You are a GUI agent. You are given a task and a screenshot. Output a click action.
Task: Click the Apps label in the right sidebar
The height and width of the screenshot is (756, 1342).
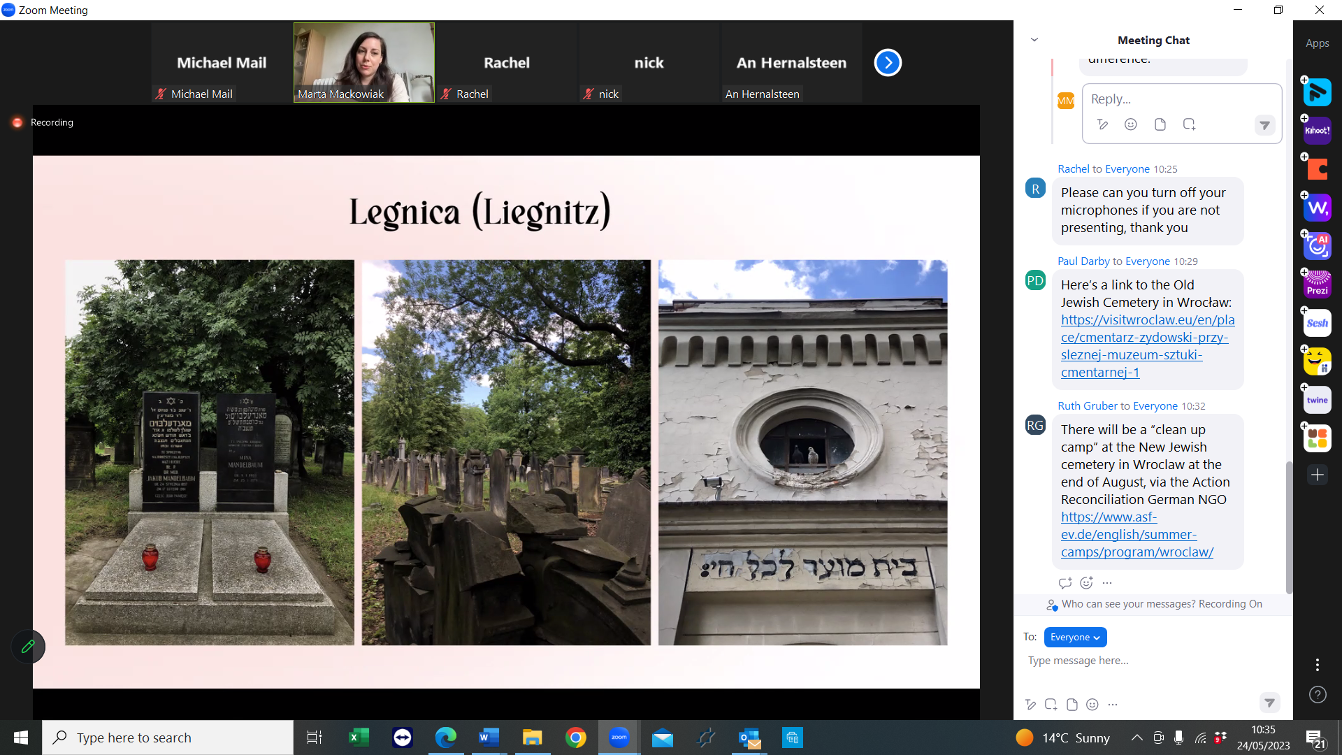(x=1317, y=43)
